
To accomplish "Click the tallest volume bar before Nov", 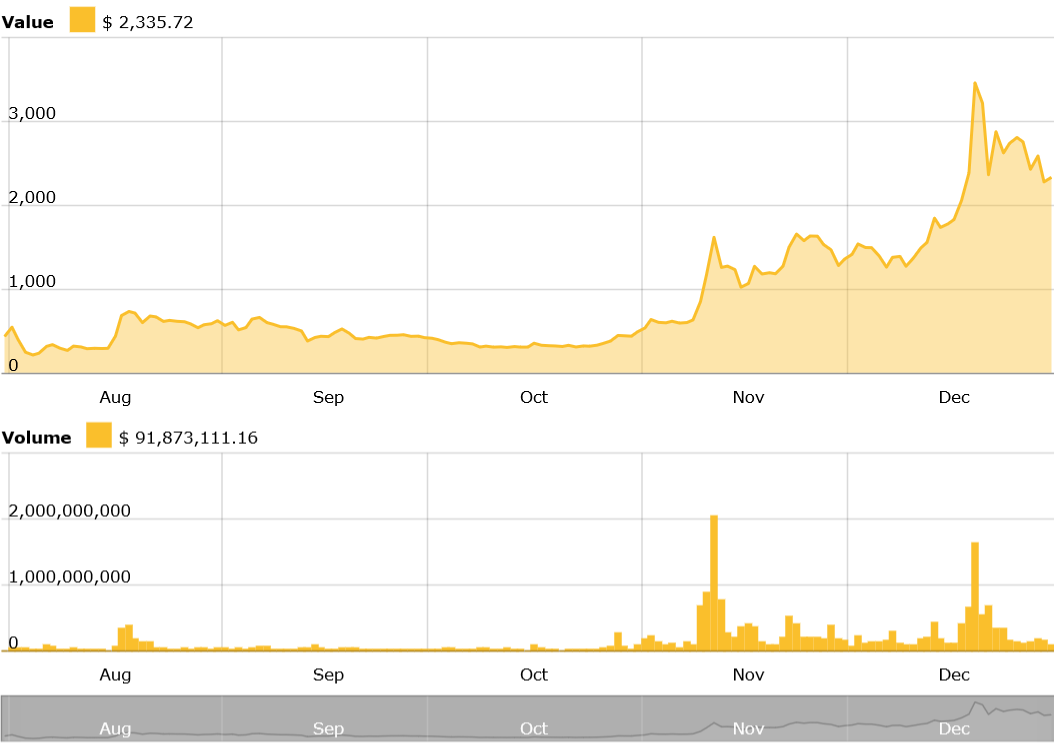I will 714,583.
